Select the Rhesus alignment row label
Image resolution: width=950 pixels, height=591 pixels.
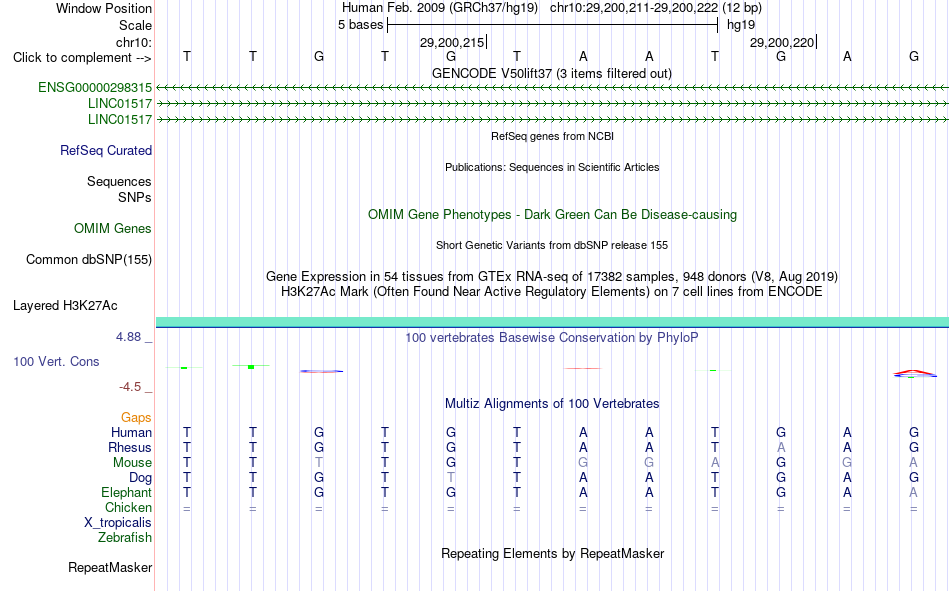point(130,447)
